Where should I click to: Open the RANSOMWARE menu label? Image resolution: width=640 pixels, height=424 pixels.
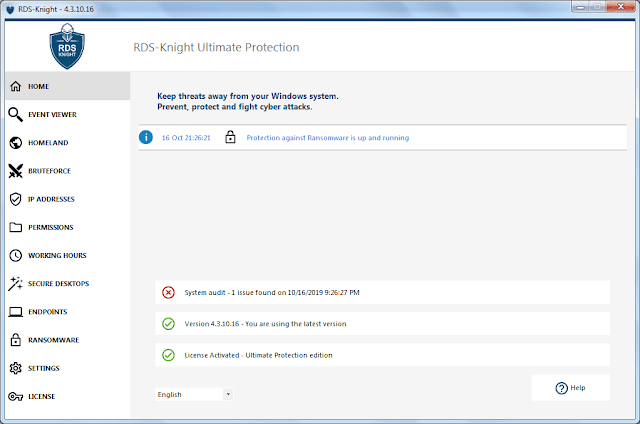tap(53, 340)
